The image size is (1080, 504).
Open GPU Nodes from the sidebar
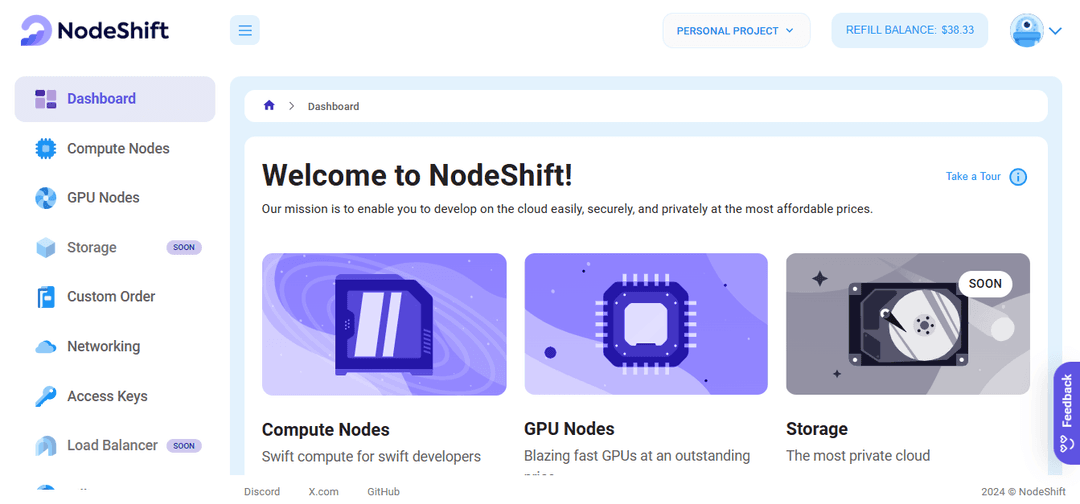click(103, 198)
